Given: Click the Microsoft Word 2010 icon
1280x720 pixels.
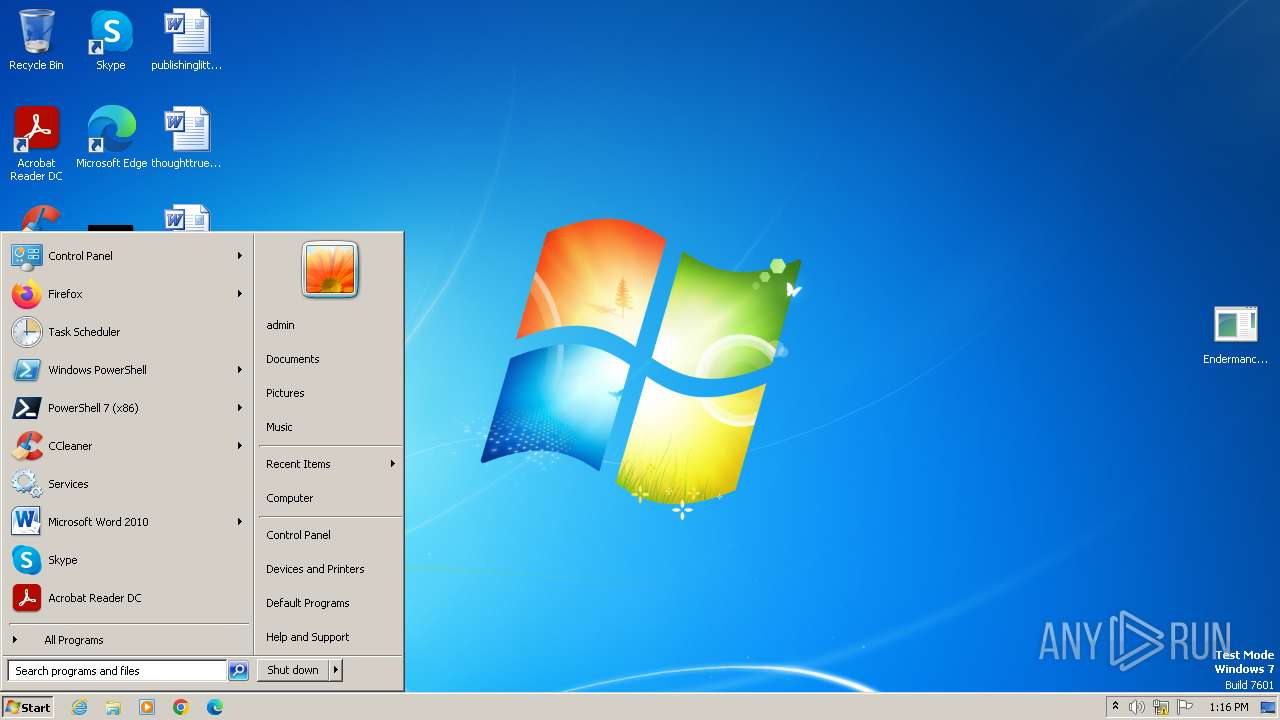Looking at the screenshot, I should [26, 522].
